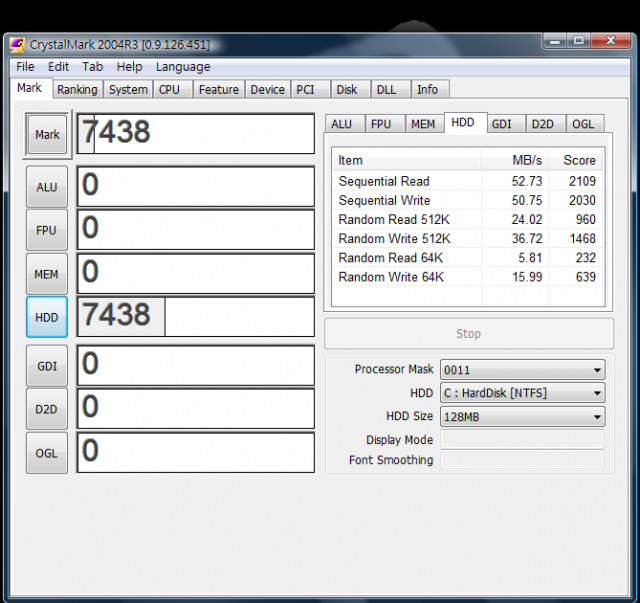Run the OGL benchmark button
This screenshot has width=640, height=603.
click(x=47, y=453)
